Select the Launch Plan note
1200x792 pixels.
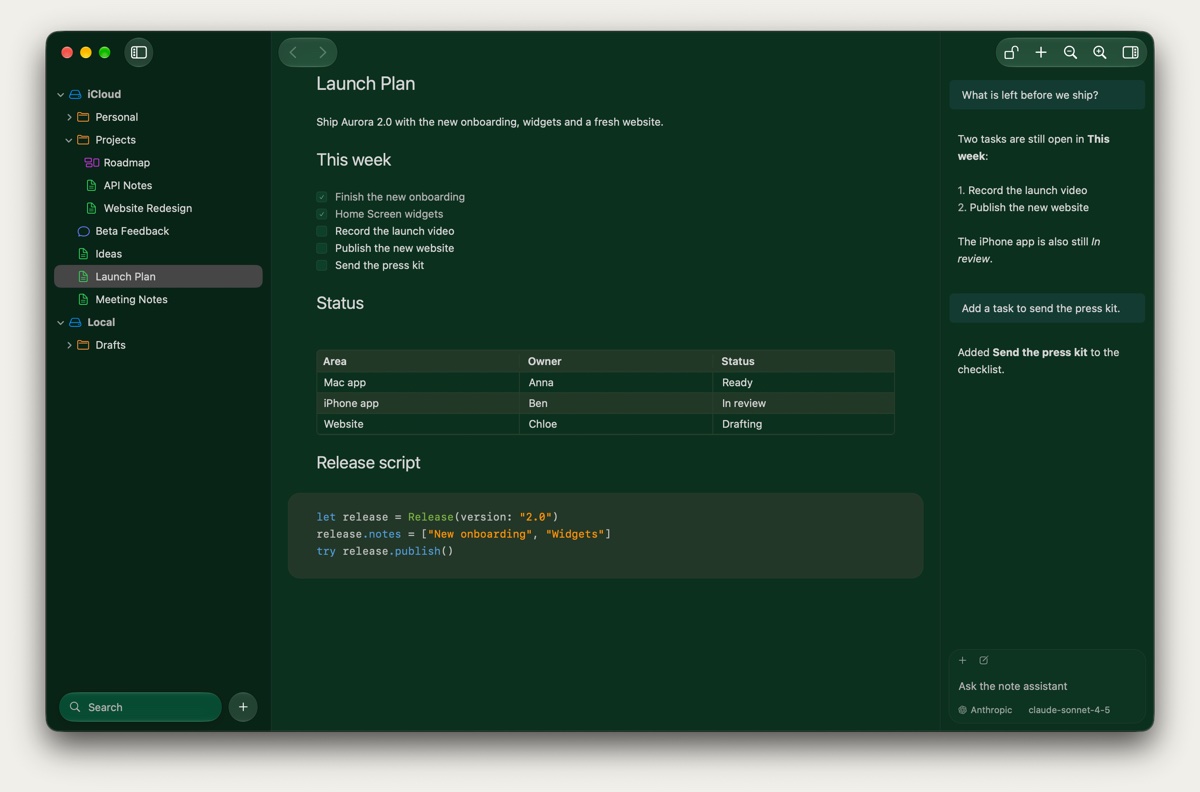pyautogui.click(x=158, y=276)
